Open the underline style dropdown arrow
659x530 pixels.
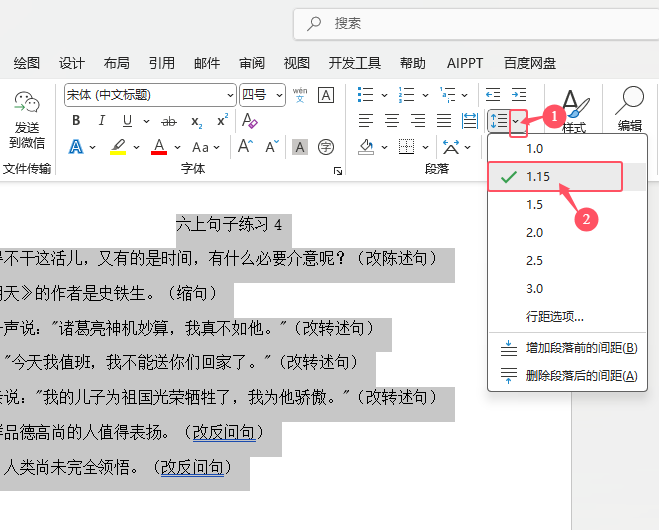(x=146, y=121)
